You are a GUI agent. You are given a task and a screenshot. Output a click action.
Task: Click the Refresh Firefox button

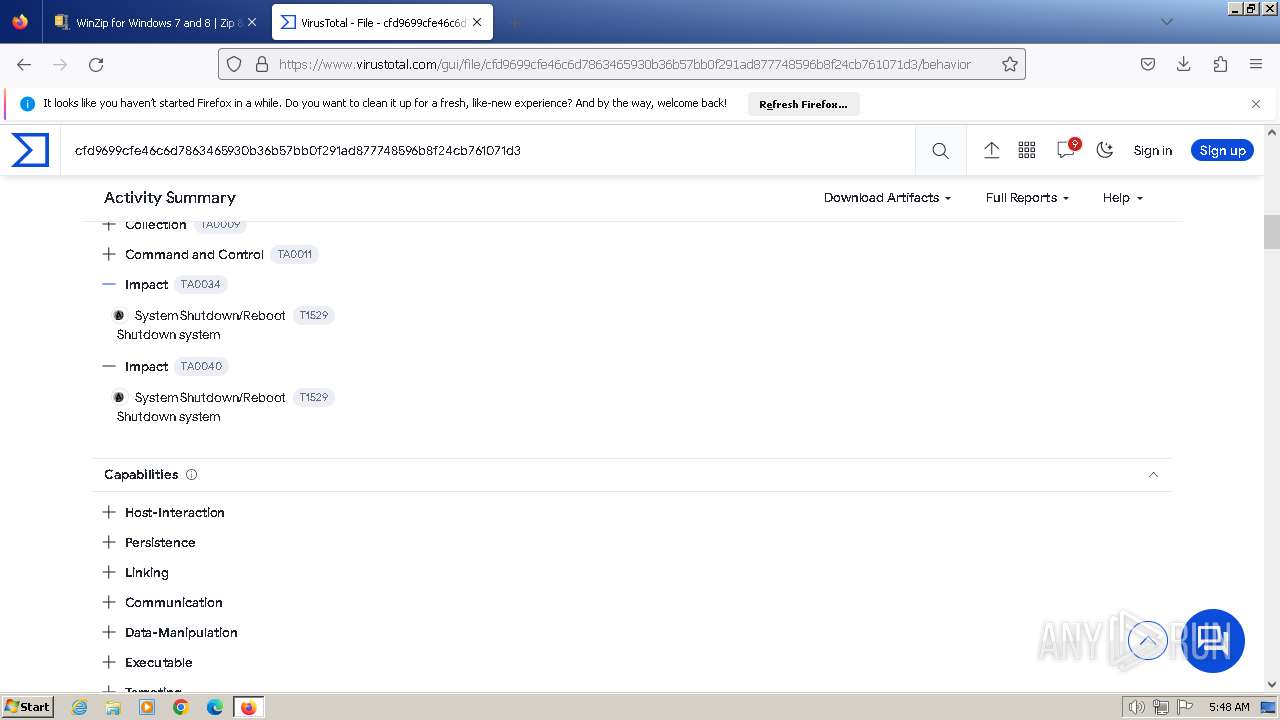tap(803, 104)
